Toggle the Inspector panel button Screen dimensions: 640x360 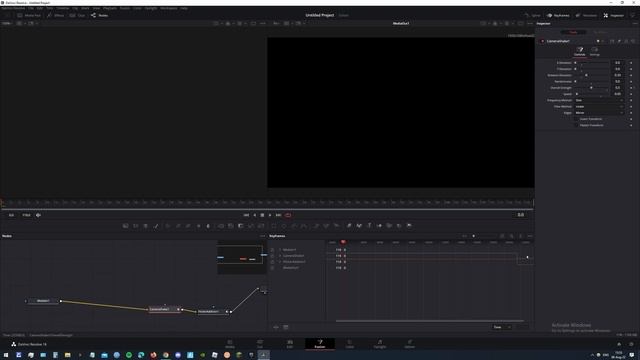point(613,16)
